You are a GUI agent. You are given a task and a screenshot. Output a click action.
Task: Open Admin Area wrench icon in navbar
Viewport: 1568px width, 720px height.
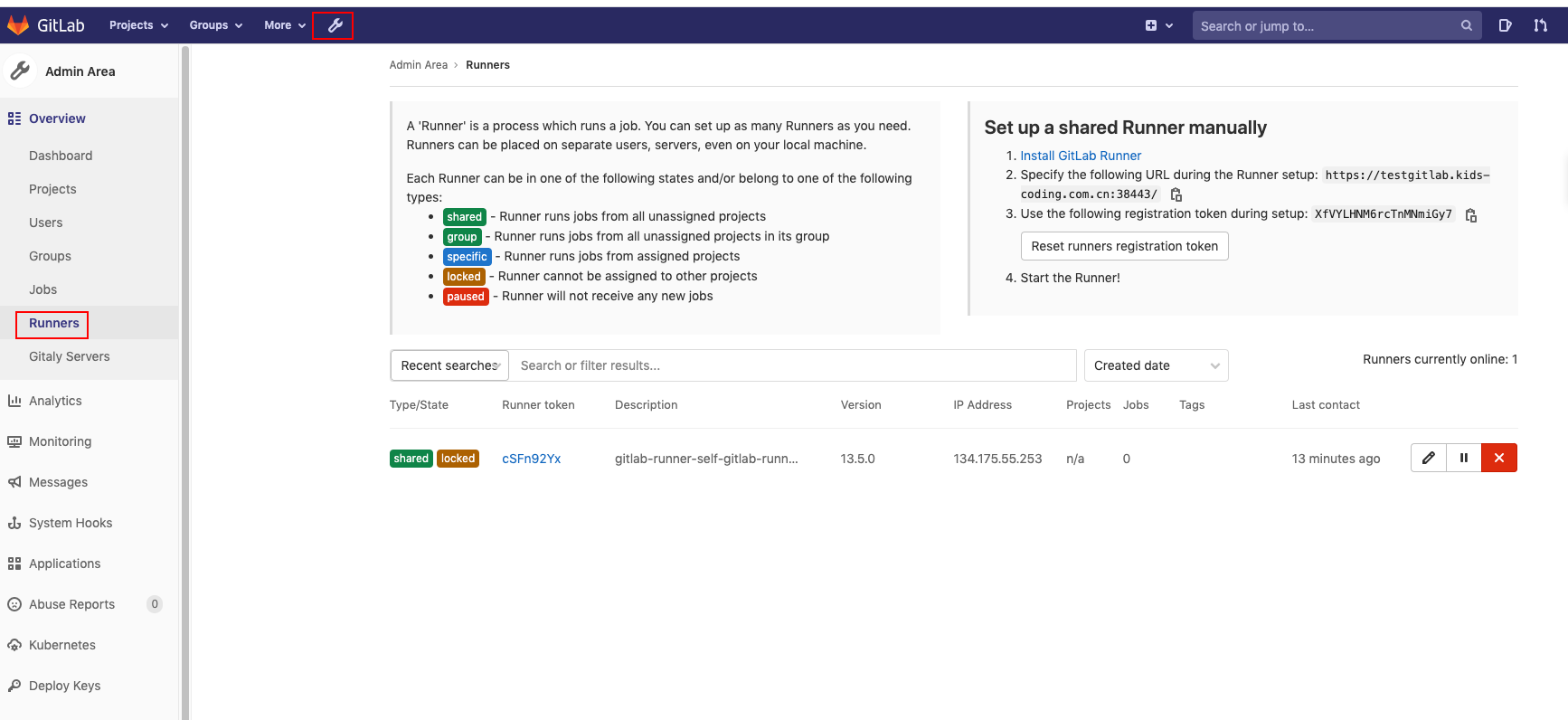pyautogui.click(x=334, y=25)
